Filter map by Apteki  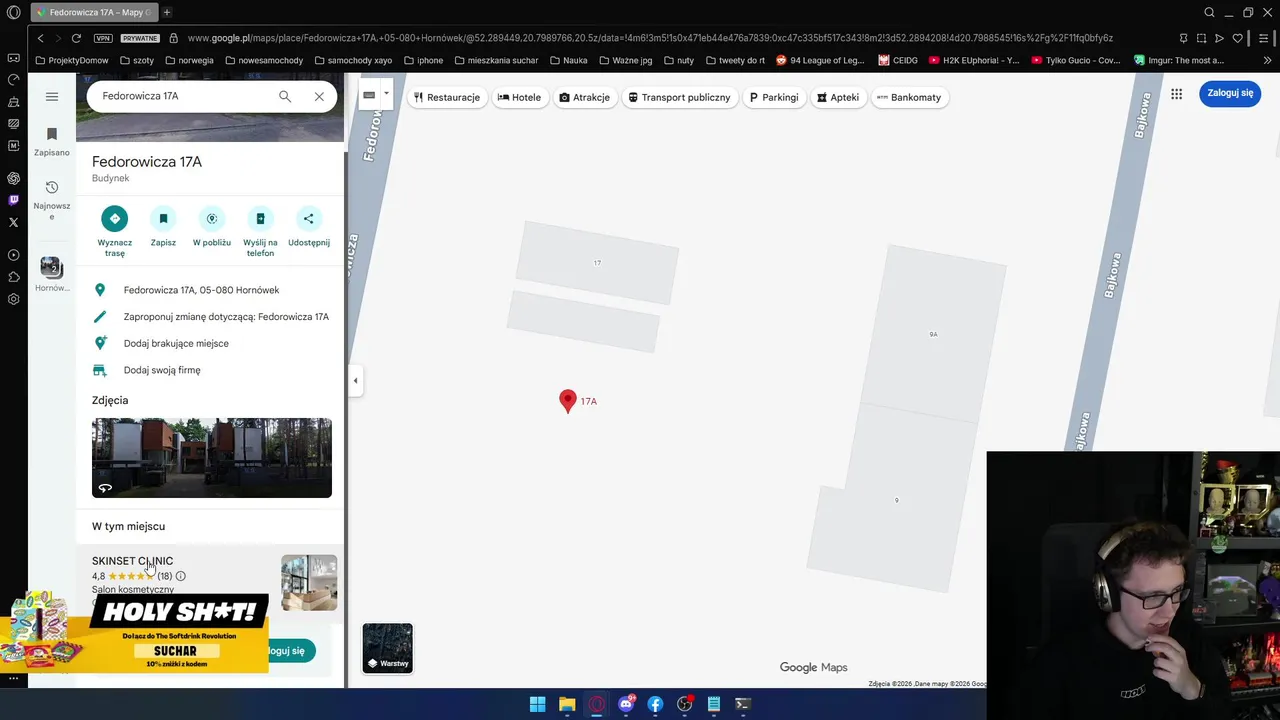click(838, 98)
